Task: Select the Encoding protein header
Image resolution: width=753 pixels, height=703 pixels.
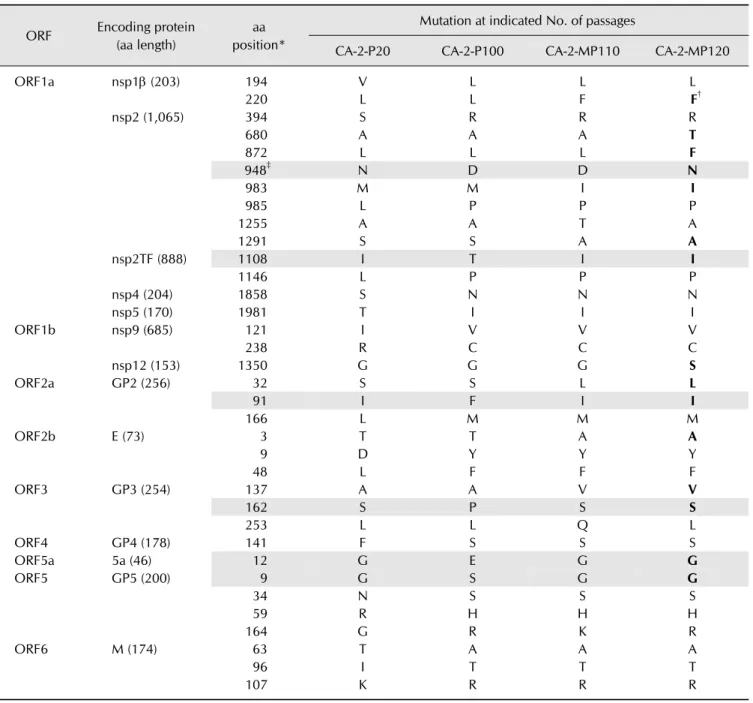Action: click(146, 36)
